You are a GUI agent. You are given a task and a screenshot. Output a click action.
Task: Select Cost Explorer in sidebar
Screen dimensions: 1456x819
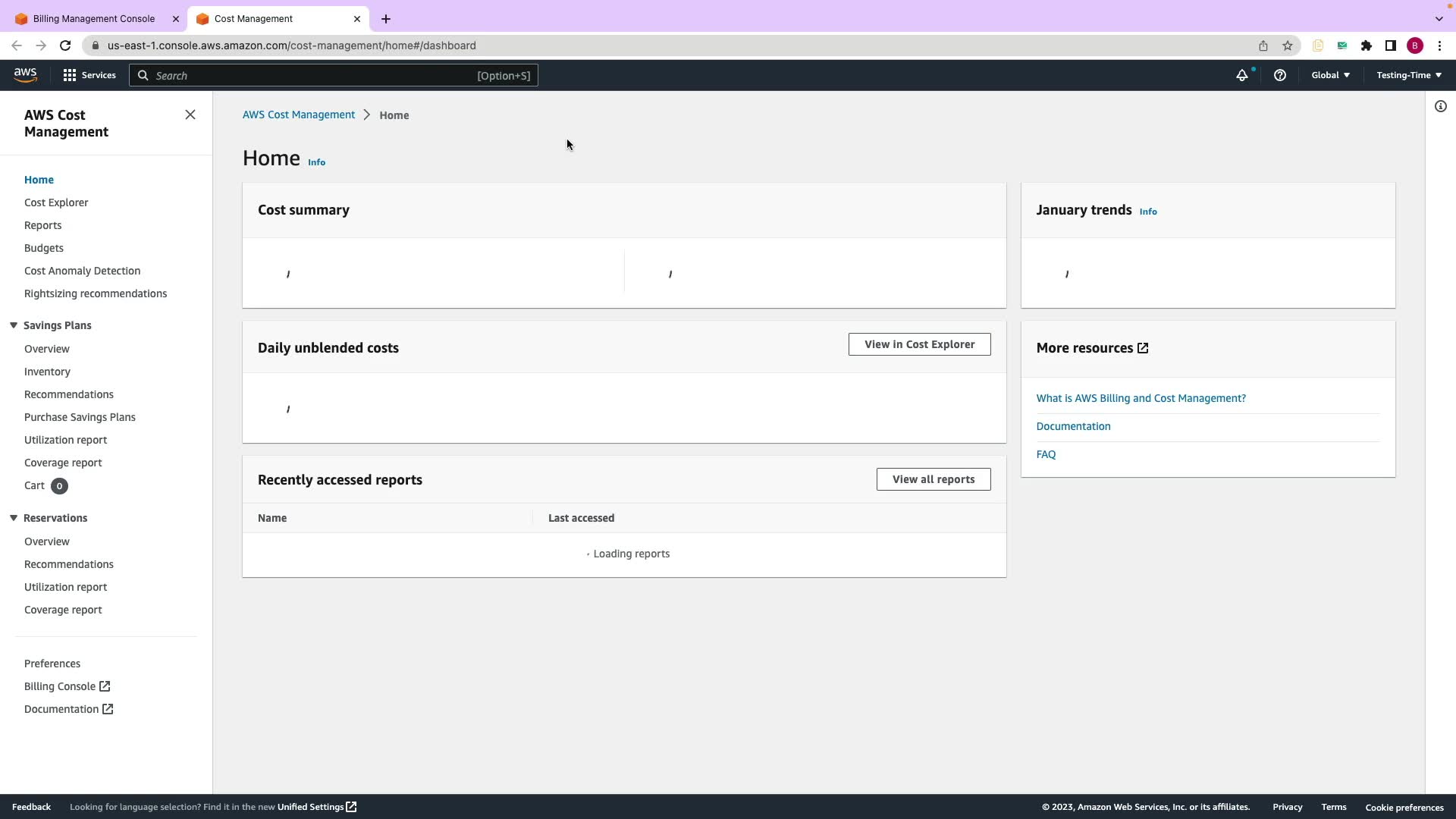tap(56, 202)
